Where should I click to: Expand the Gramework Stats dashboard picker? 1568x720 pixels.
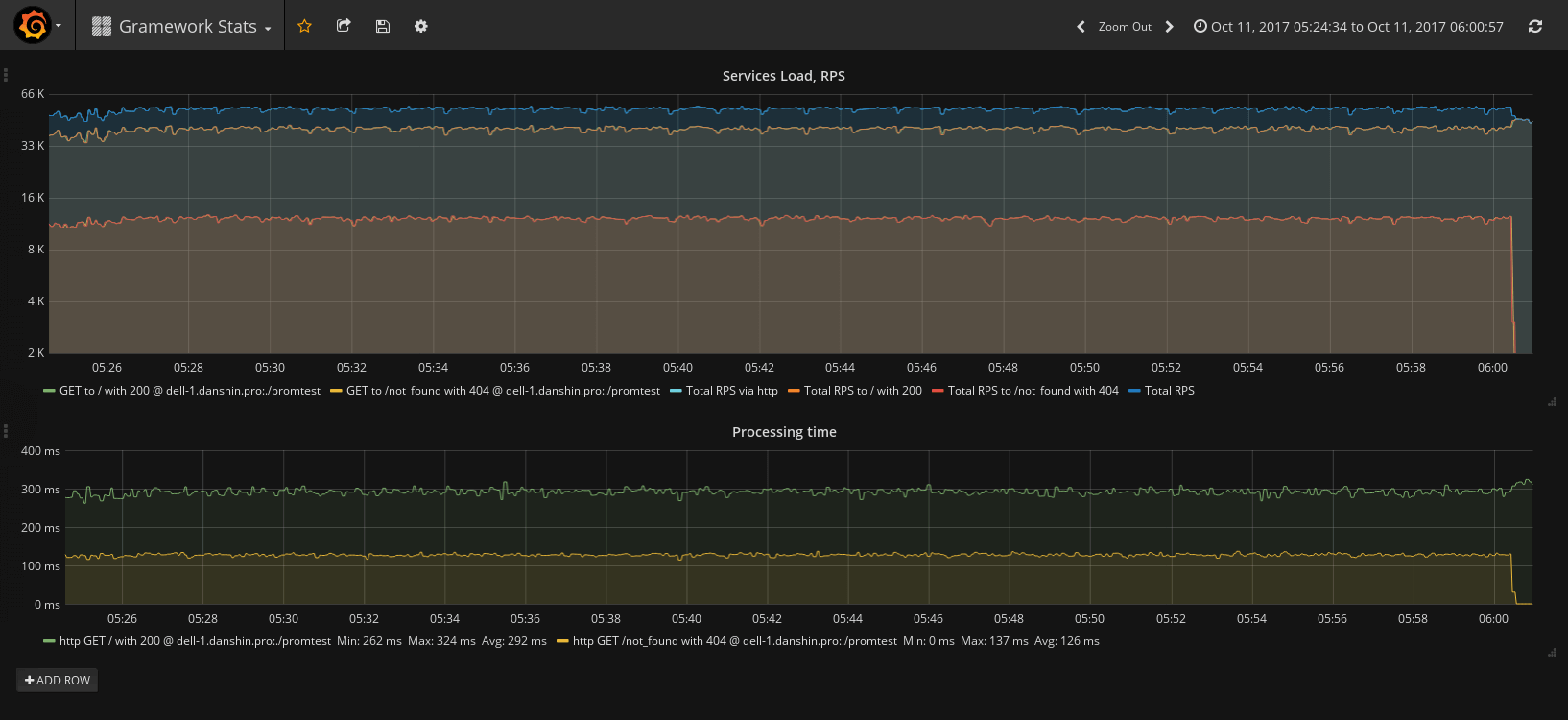(181, 27)
